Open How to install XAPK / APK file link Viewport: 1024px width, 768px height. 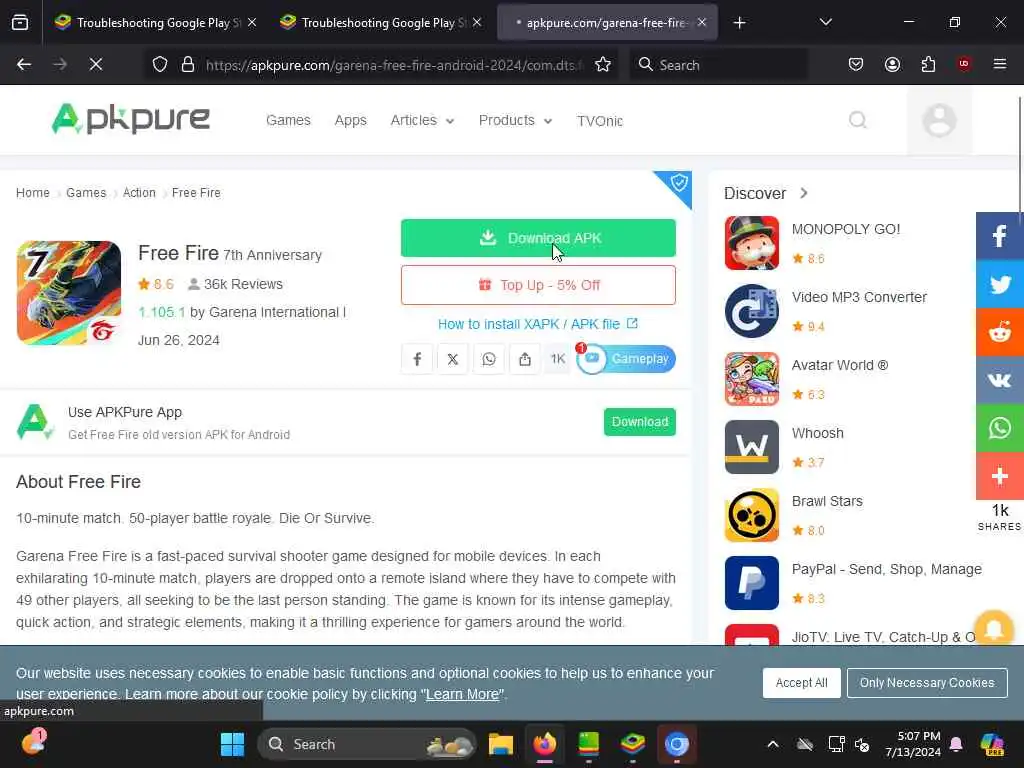pyautogui.click(x=537, y=324)
